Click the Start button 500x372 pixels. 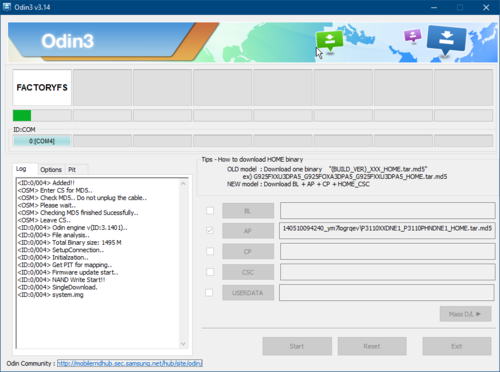click(x=297, y=346)
